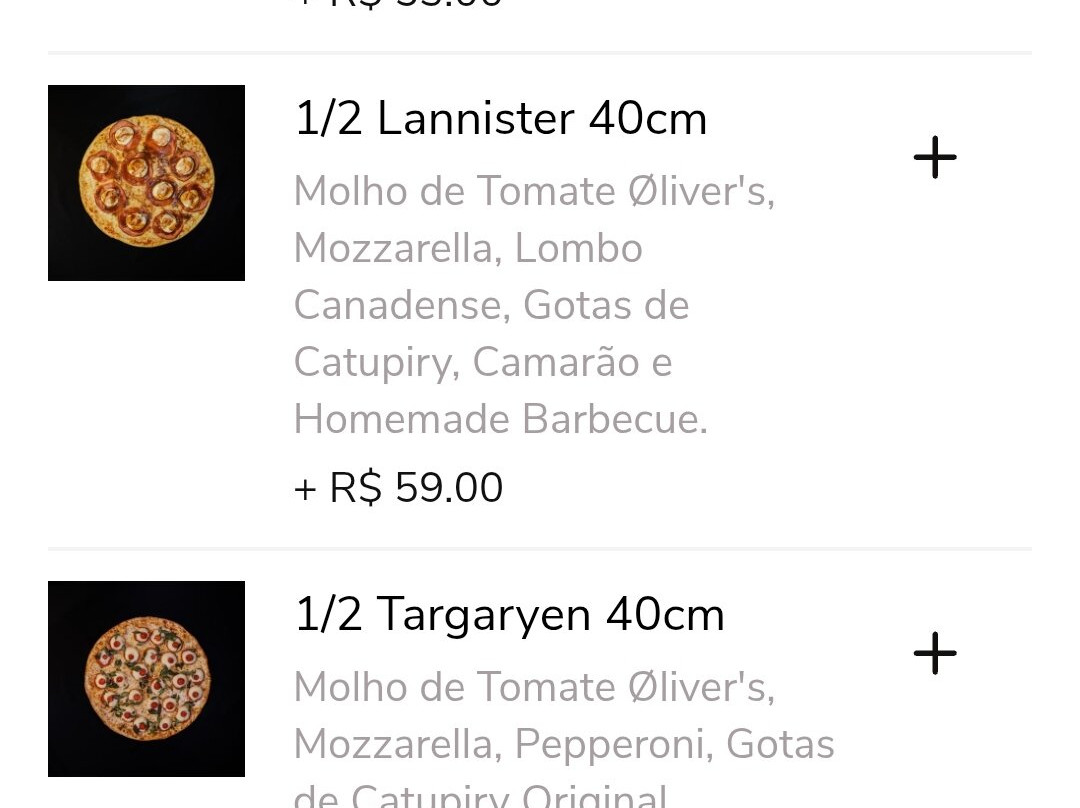
Task: Open the Targaryen pizza photo
Action: tap(146, 679)
